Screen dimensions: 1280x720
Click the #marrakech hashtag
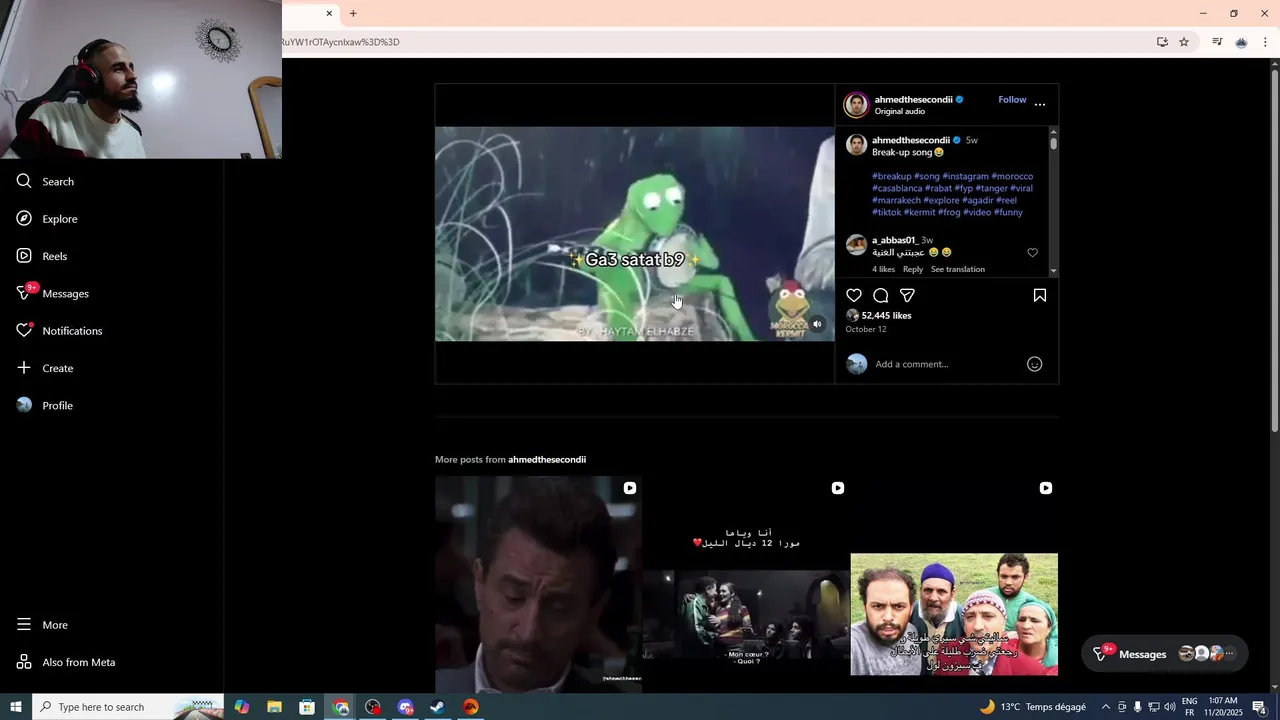pos(895,200)
